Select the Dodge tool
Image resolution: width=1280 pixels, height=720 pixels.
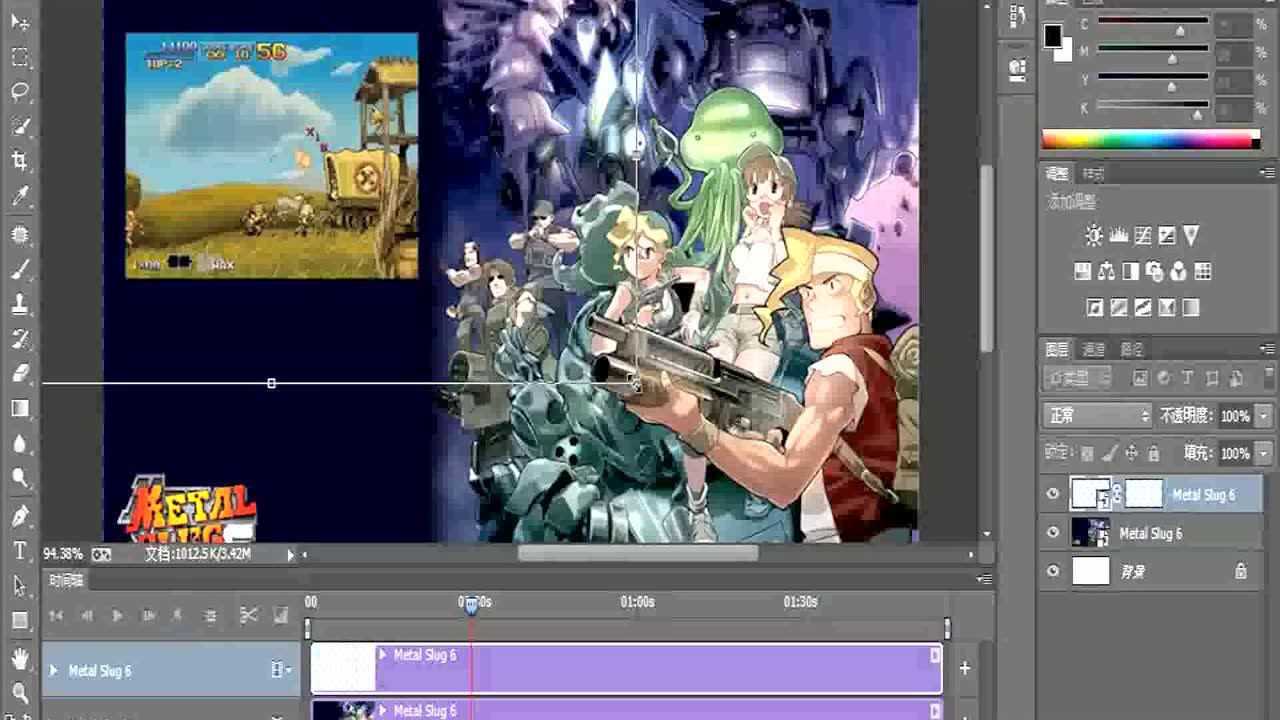(20, 478)
